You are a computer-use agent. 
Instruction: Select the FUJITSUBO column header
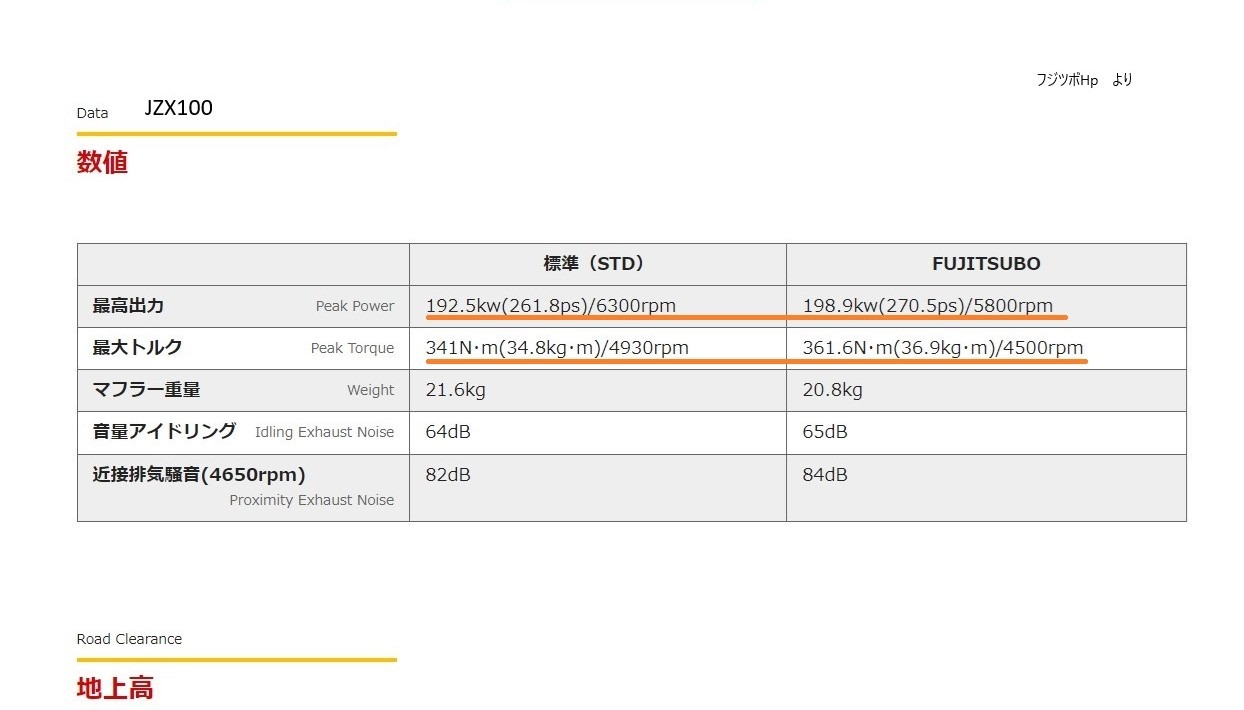[985, 264]
